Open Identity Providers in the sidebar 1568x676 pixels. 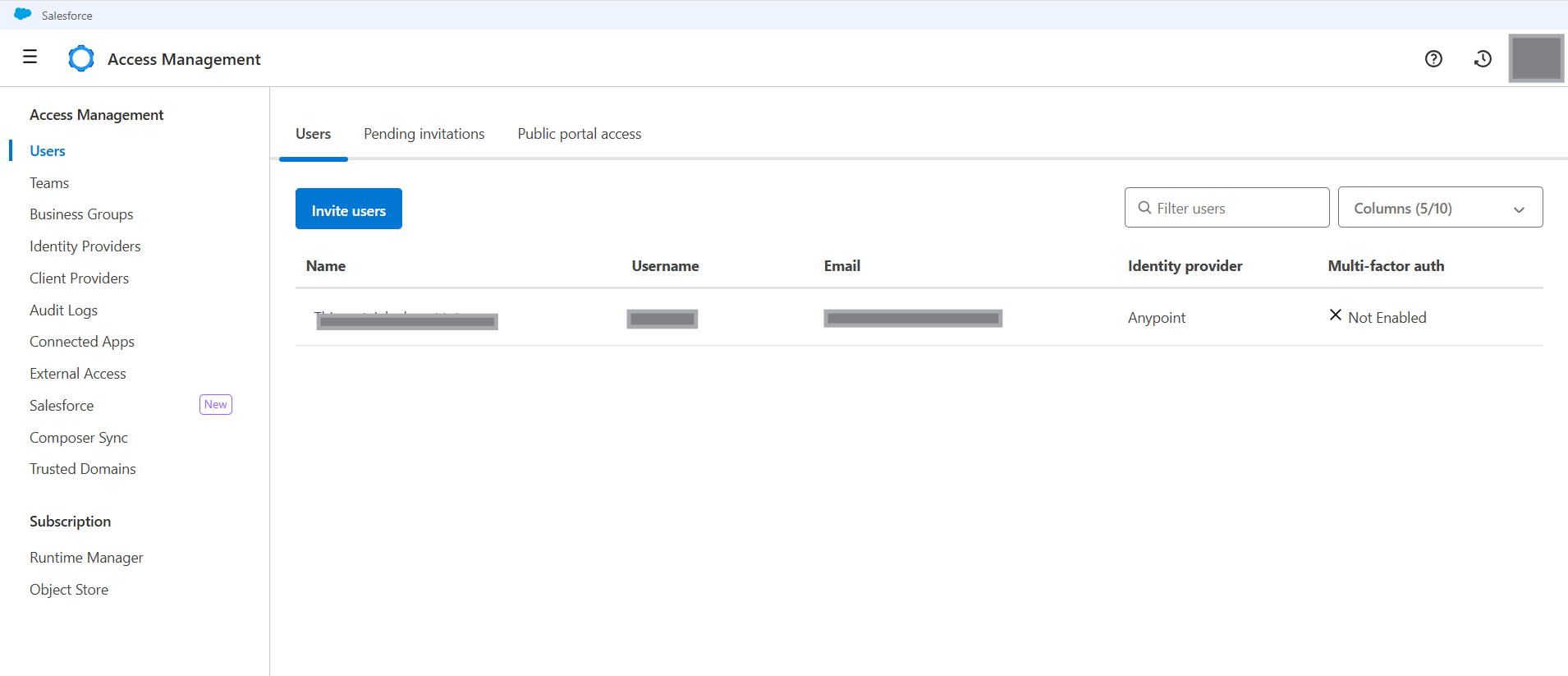pyautogui.click(x=85, y=246)
